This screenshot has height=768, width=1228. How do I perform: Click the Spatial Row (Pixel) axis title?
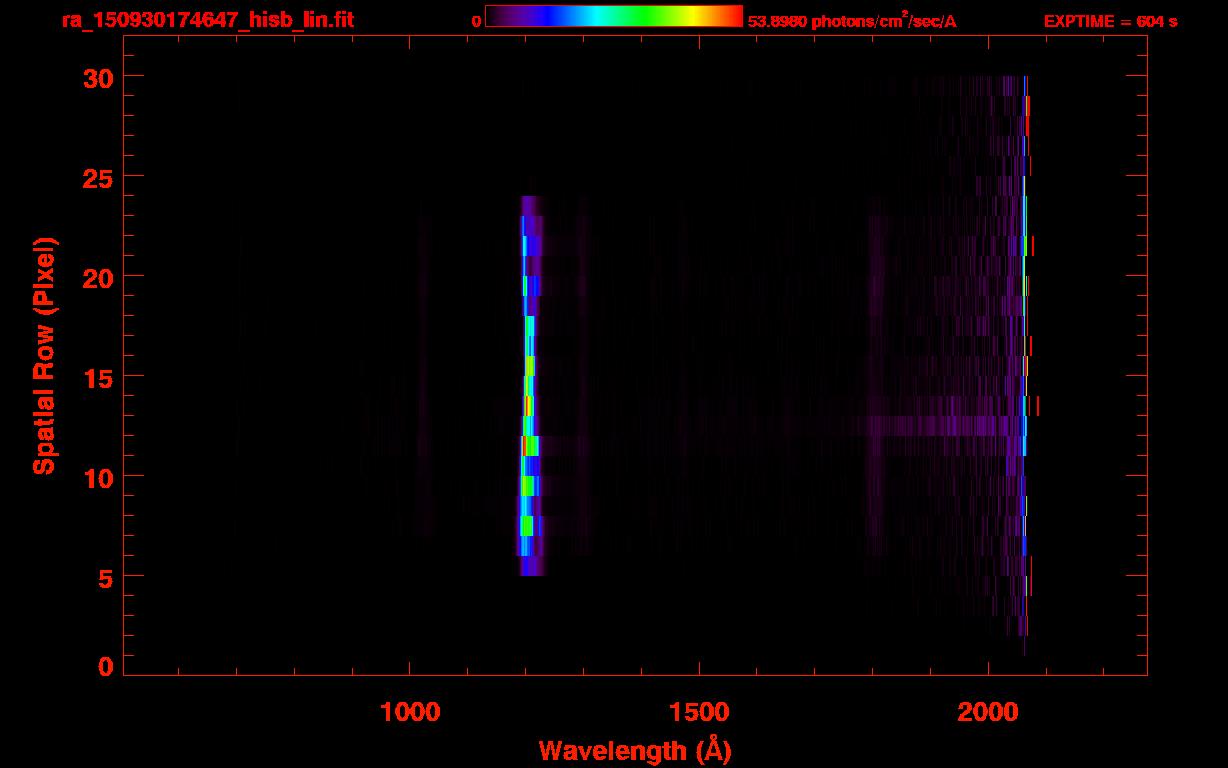(44, 355)
